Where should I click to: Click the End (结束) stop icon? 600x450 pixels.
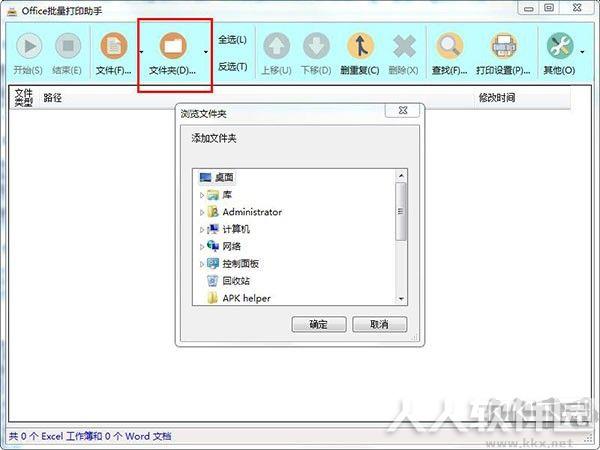(68, 46)
